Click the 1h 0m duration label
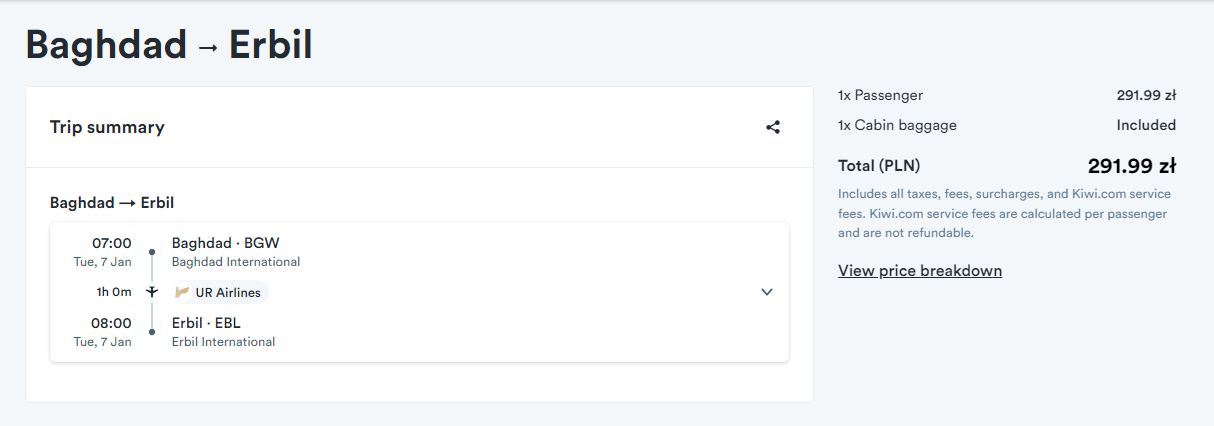This screenshot has width=1214, height=426. coord(114,293)
